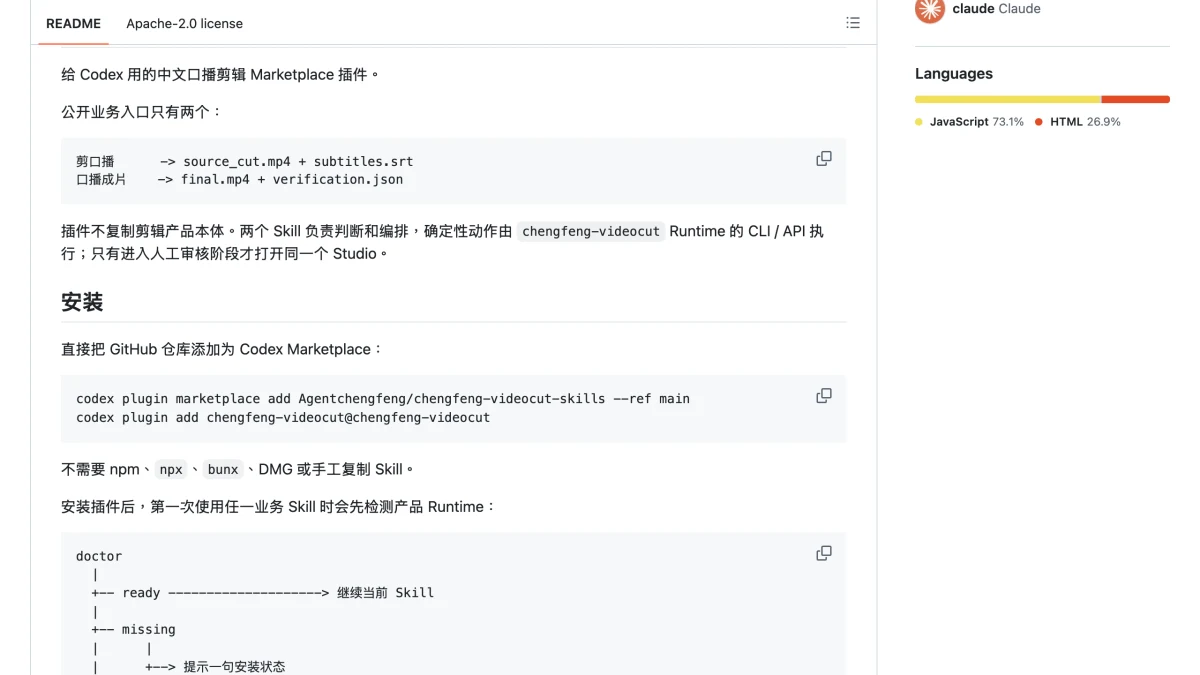The width and height of the screenshot is (1200, 675).
Task: Click the diagram line 提示一句安装状态
Action: [215, 666]
